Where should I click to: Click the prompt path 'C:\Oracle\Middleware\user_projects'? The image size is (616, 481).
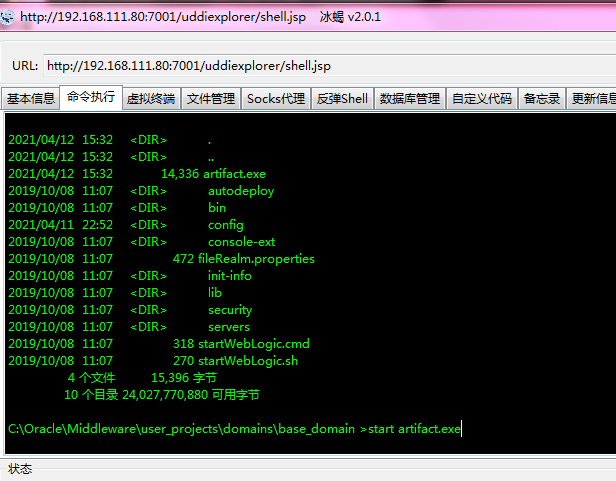(x=113, y=429)
